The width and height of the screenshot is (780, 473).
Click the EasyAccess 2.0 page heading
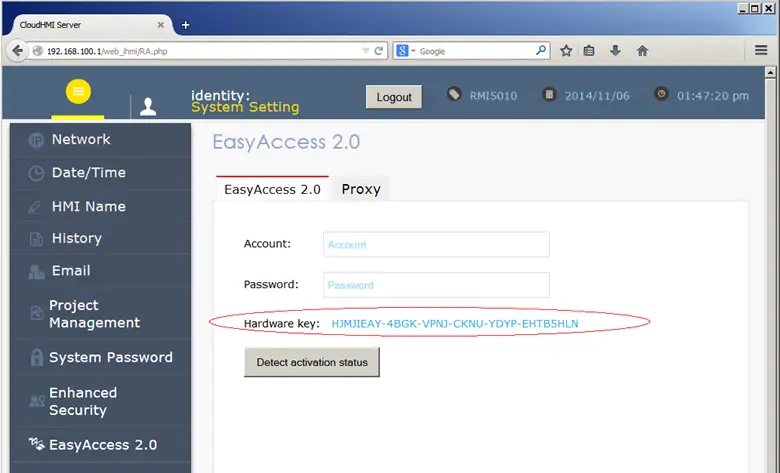[x=286, y=142]
